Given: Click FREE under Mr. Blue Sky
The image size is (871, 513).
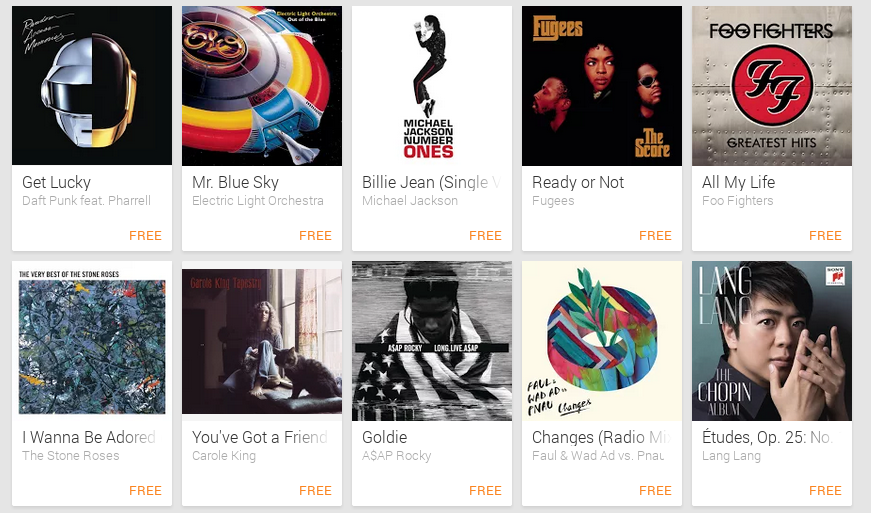Looking at the screenshot, I should [x=316, y=235].
